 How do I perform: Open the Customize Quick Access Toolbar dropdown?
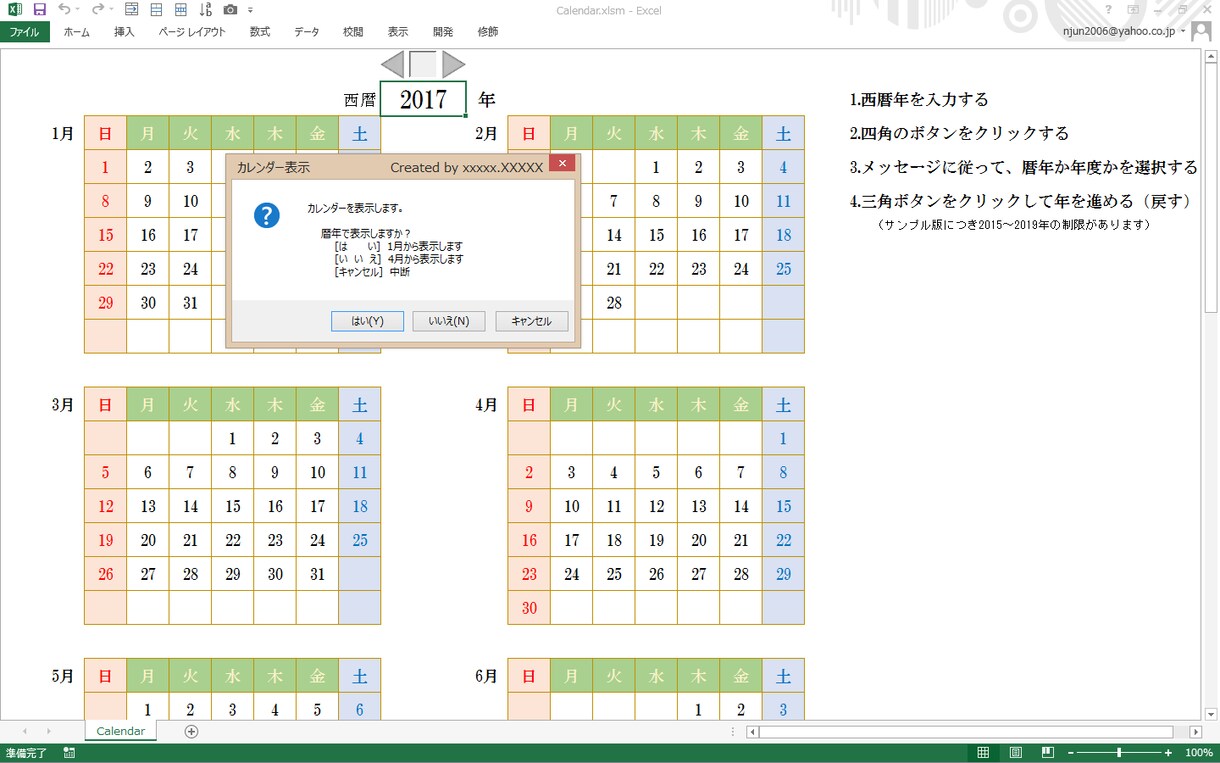(250, 10)
